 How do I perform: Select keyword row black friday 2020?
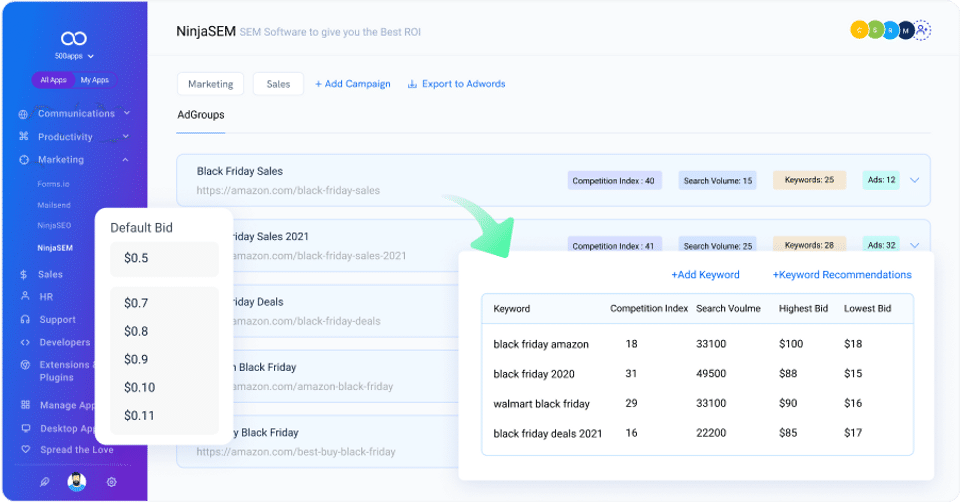[697, 373]
